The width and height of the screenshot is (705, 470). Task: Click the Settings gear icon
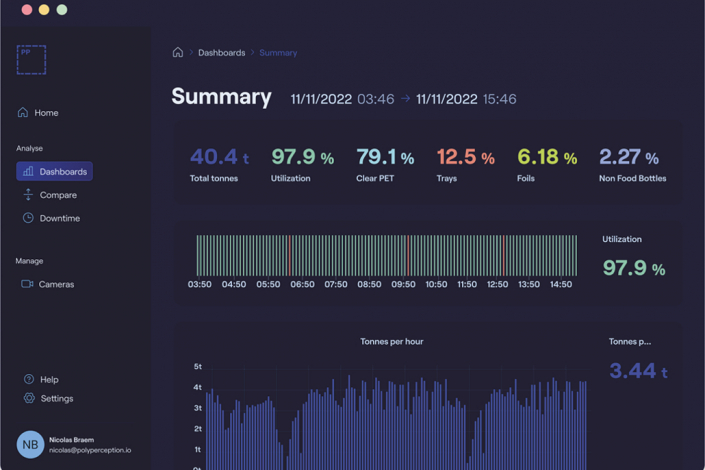point(29,398)
